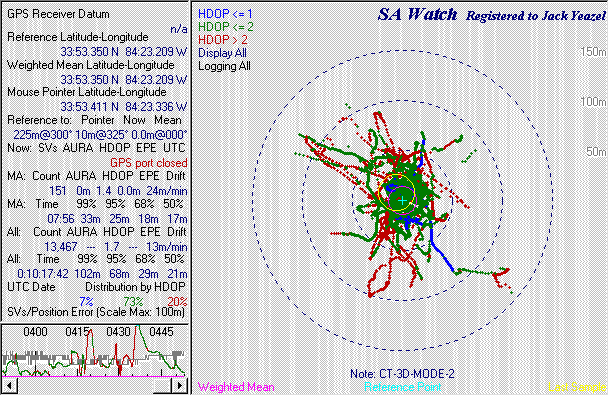
Task: Click the 17m MA 50% value
Action: tap(177, 219)
